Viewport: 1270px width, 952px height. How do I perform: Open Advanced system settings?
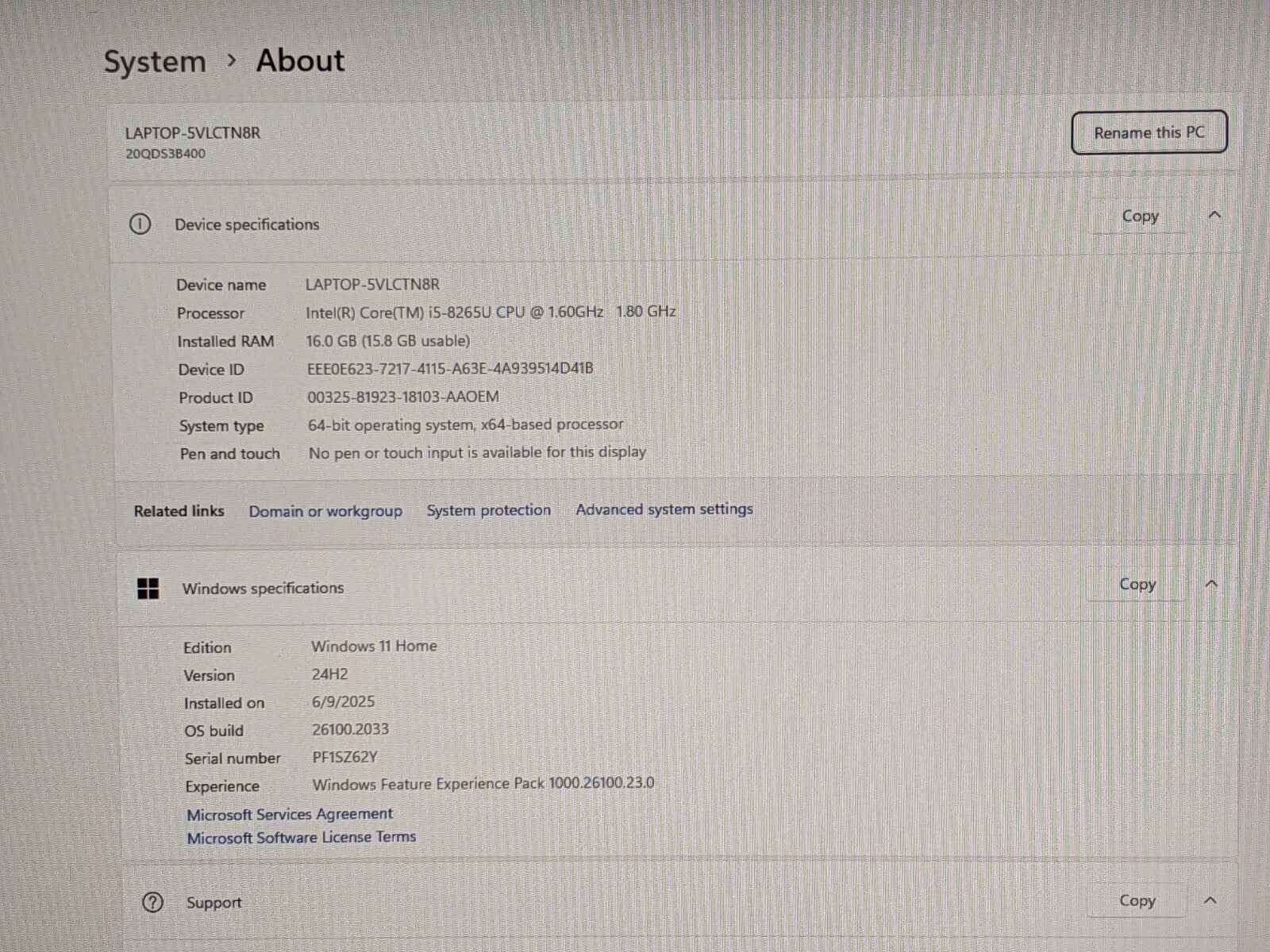tap(664, 509)
